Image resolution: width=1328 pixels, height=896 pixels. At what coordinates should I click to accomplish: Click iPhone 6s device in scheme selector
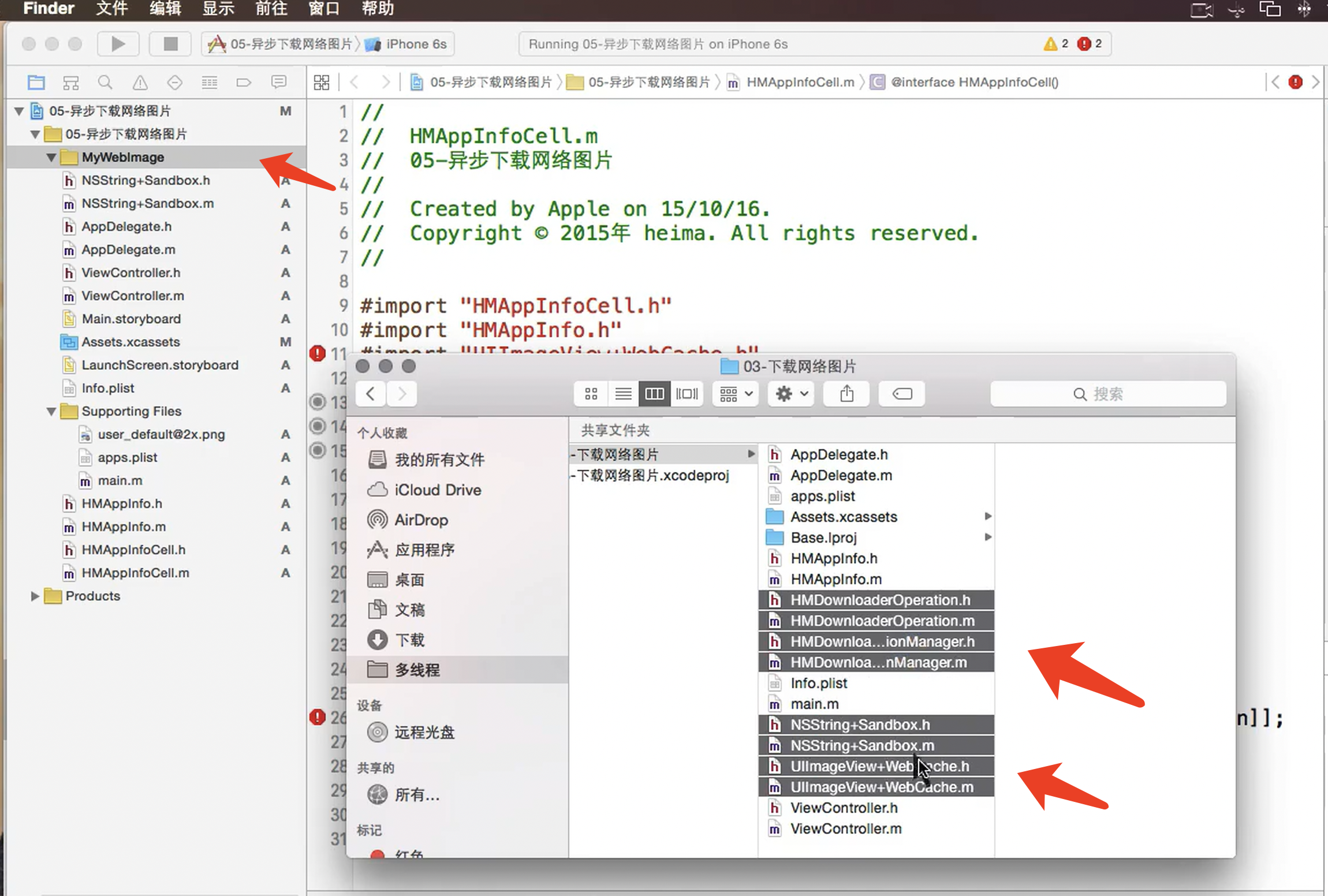pos(416,44)
